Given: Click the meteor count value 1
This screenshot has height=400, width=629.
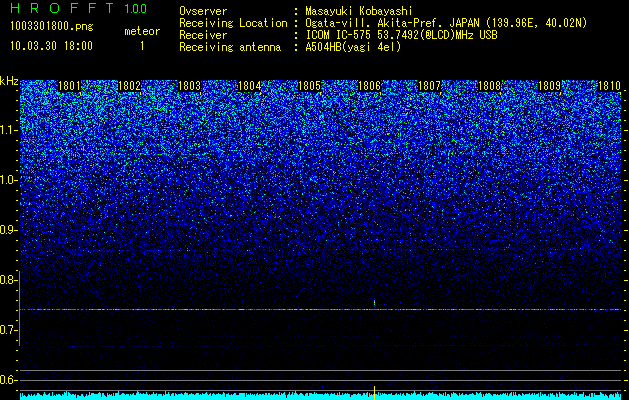Looking at the screenshot, I should pos(142,46).
